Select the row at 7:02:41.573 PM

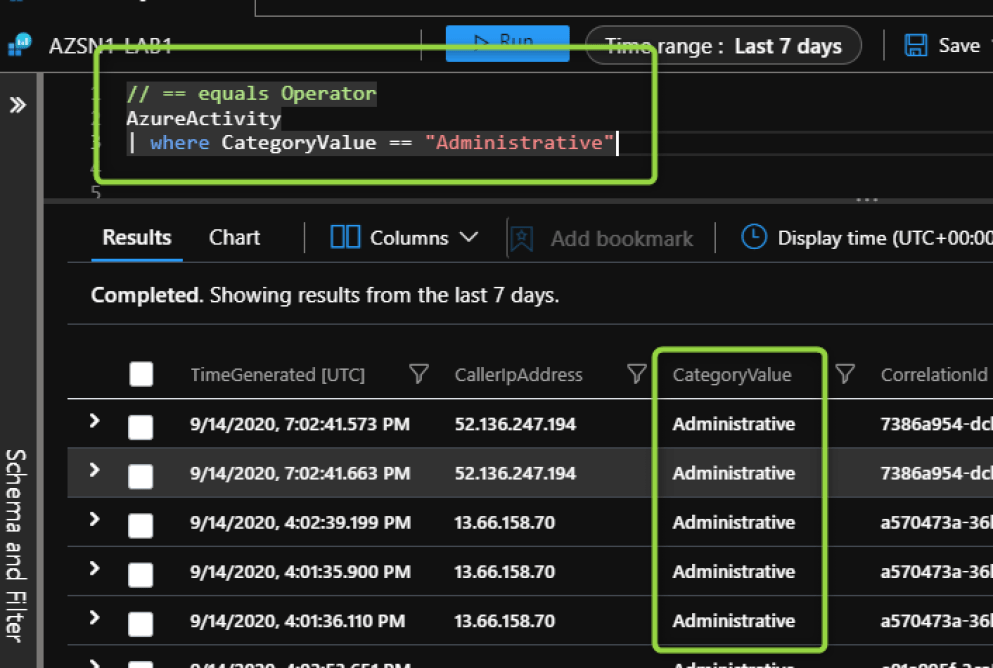click(x=141, y=427)
